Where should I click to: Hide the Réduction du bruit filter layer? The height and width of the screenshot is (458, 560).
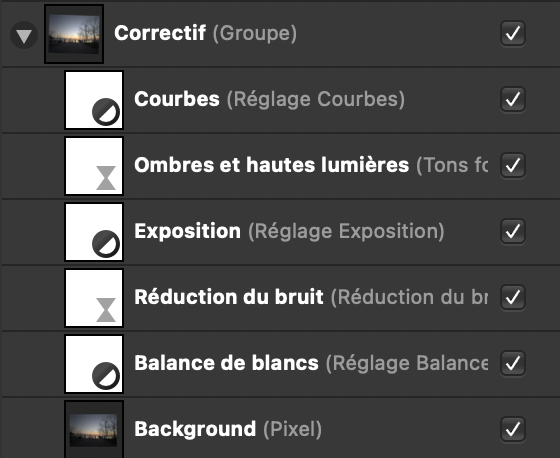(x=512, y=297)
